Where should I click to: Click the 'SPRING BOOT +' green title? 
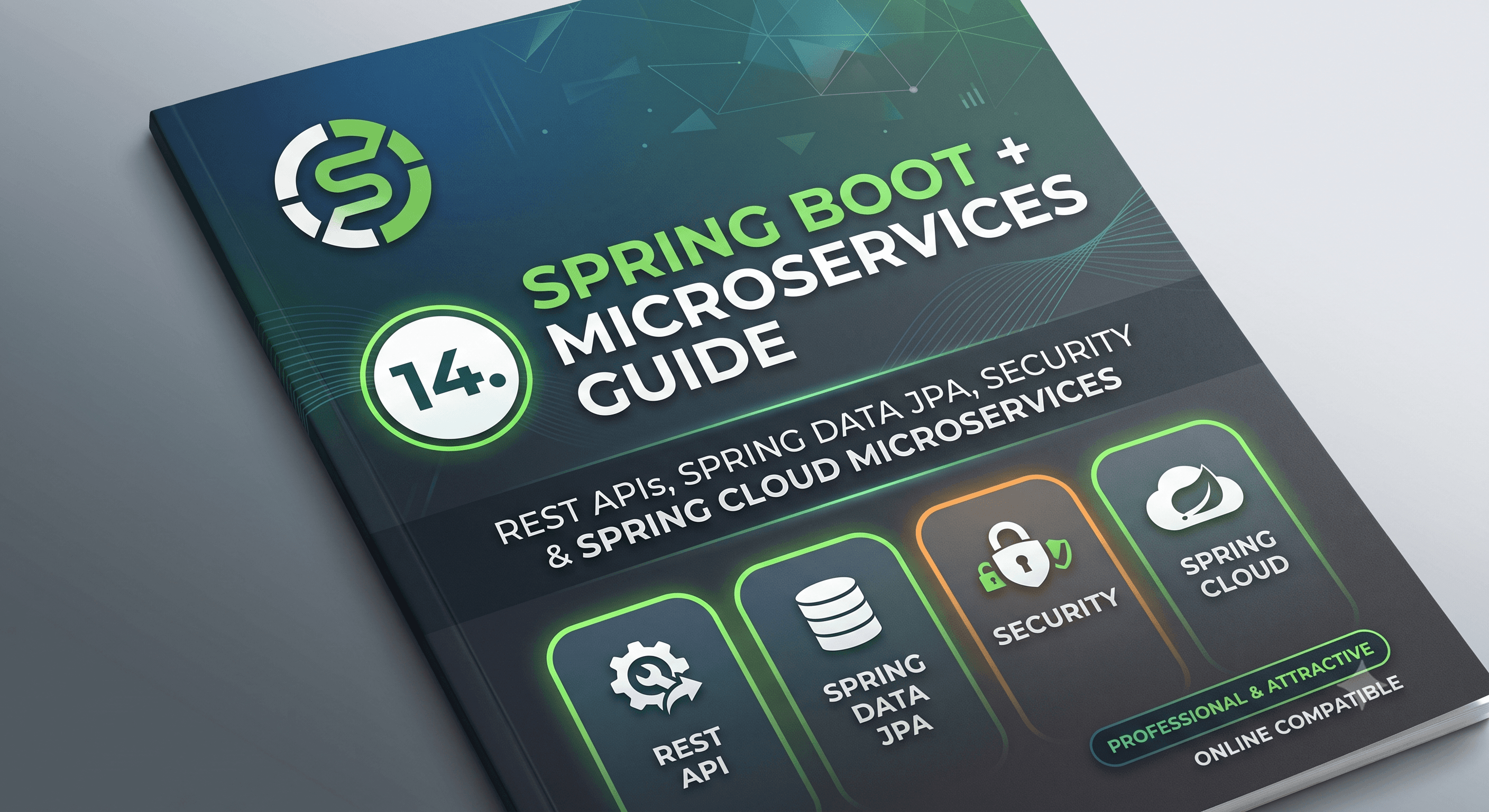pos(777,223)
